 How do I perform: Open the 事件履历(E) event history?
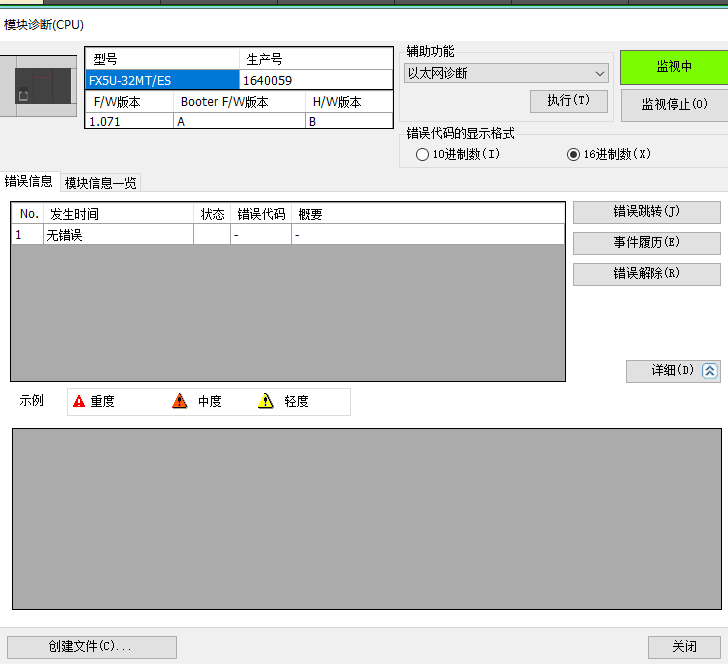point(646,243)
